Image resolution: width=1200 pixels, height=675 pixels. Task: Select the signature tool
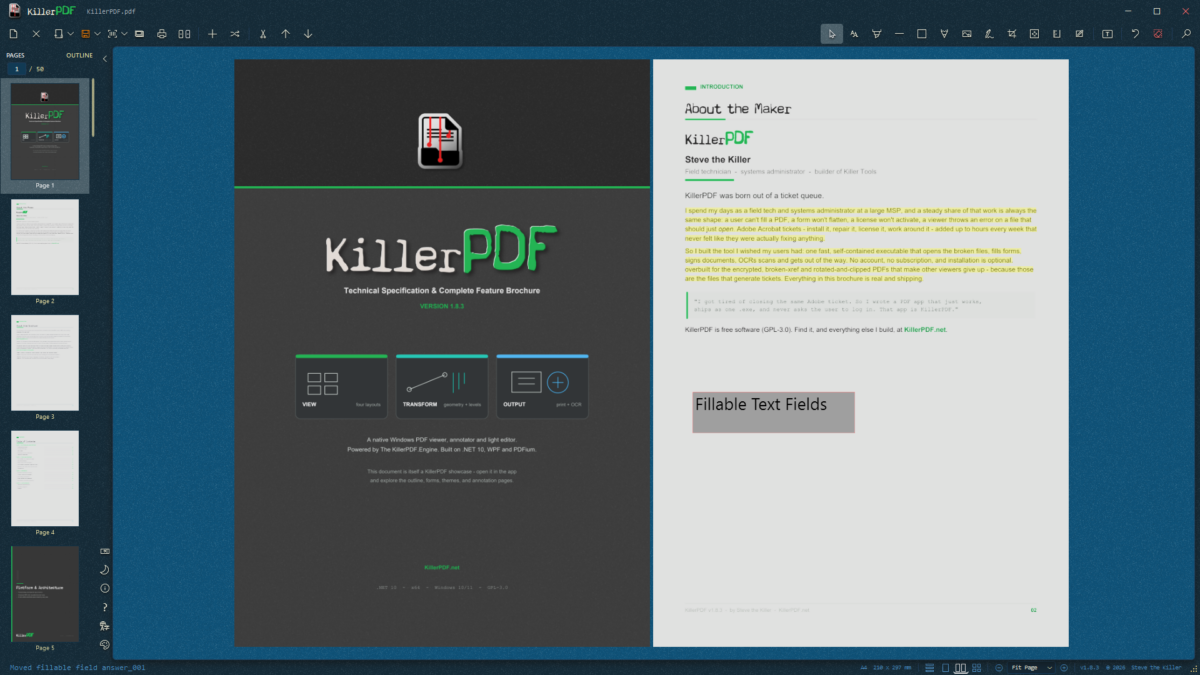pyautogui.click(x=989, y=34)
